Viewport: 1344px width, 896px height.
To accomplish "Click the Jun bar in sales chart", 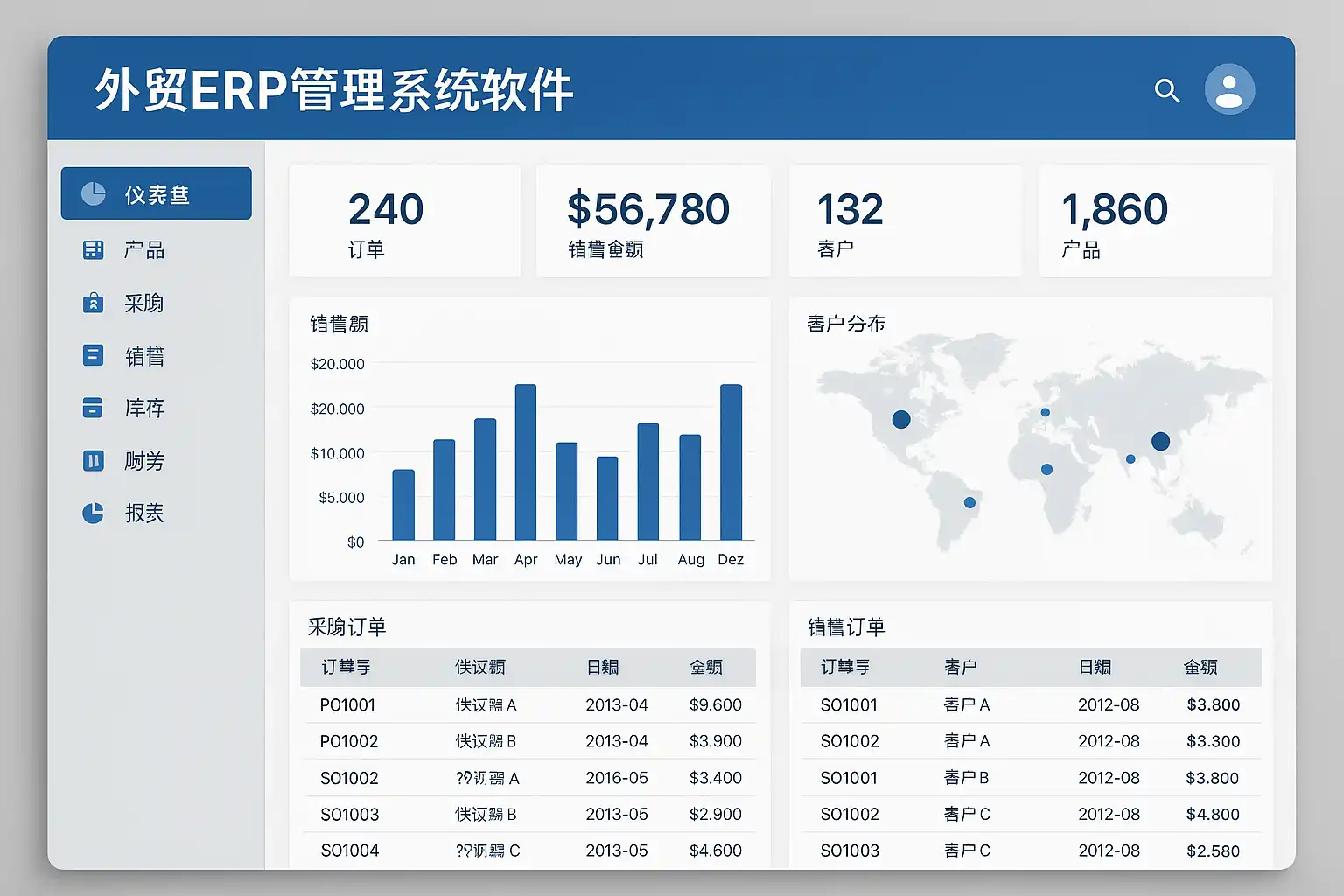I will point(607,499).
